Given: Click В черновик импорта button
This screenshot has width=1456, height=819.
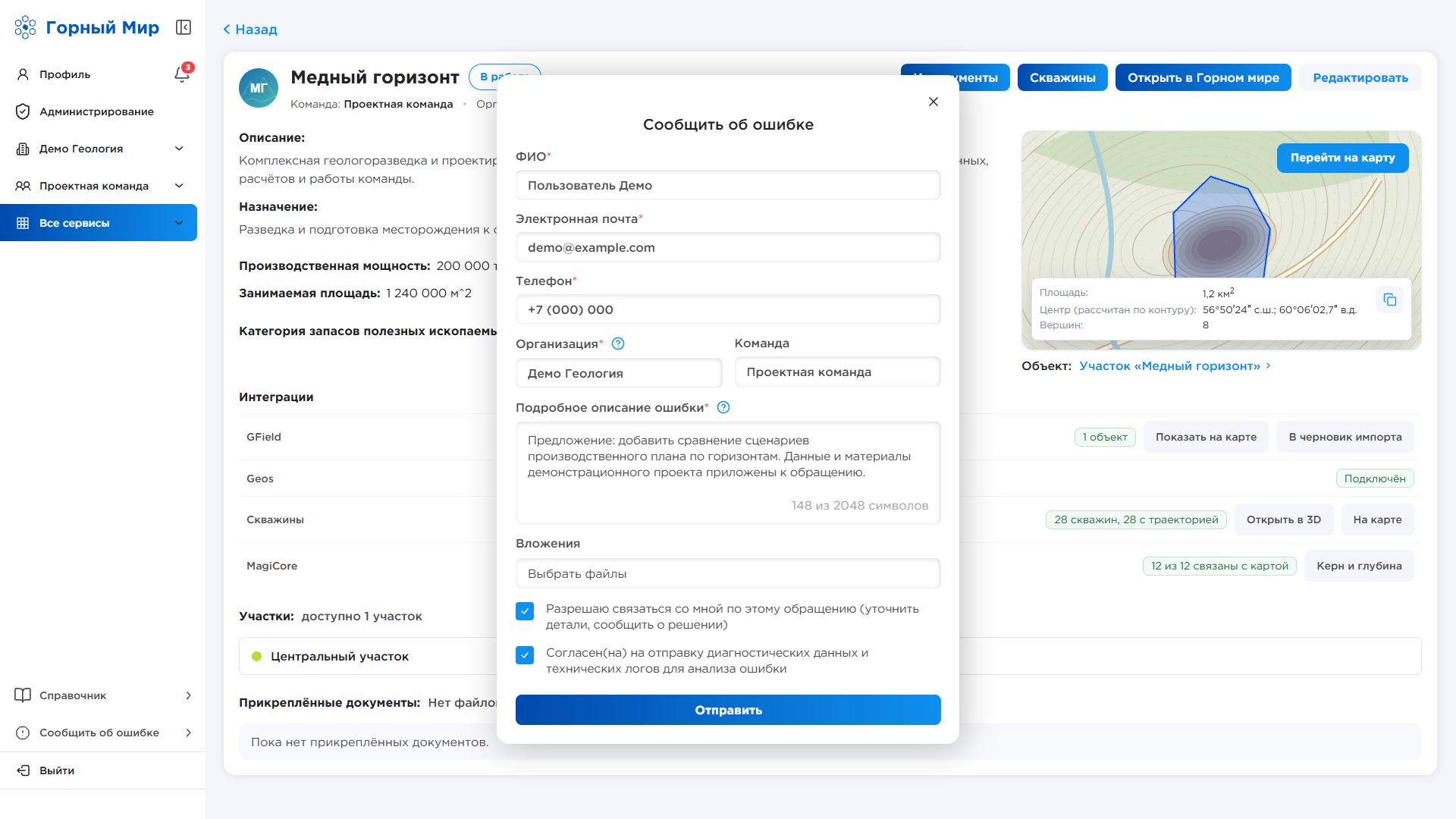Looking at the screenshot, I should (1345, 437).
